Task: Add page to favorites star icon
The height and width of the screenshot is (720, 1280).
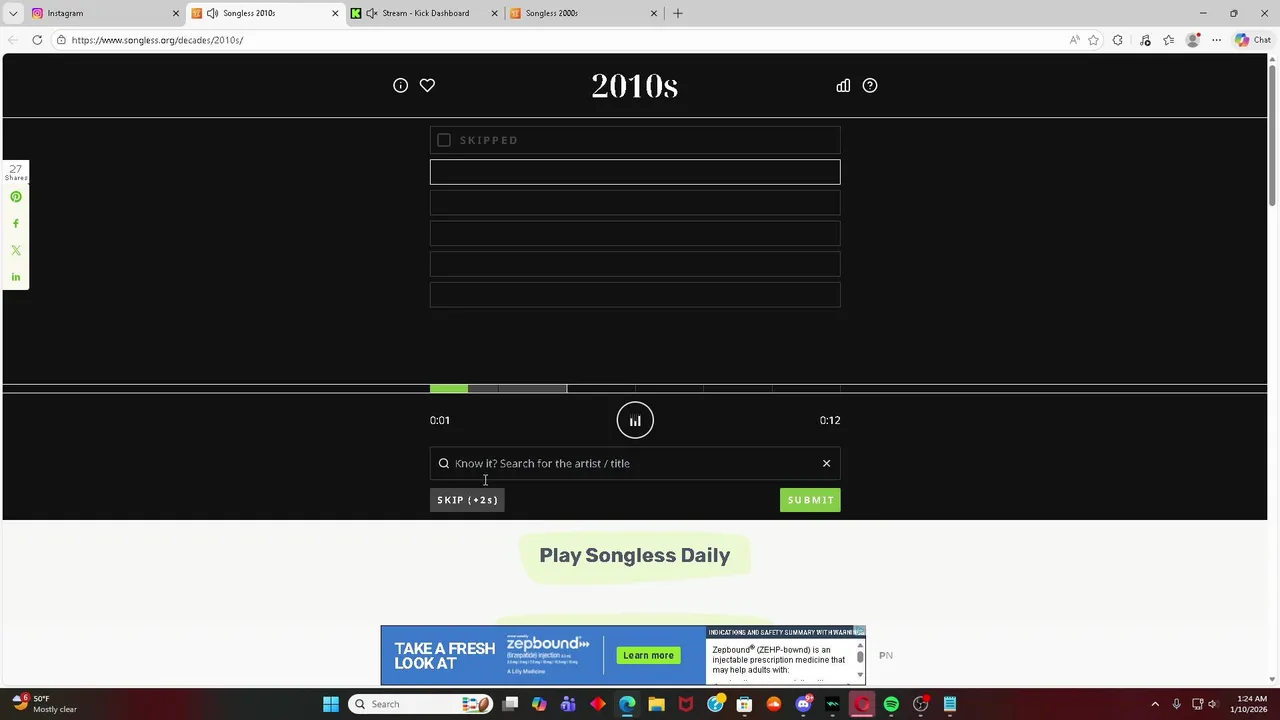Action: coord(1093,40)
